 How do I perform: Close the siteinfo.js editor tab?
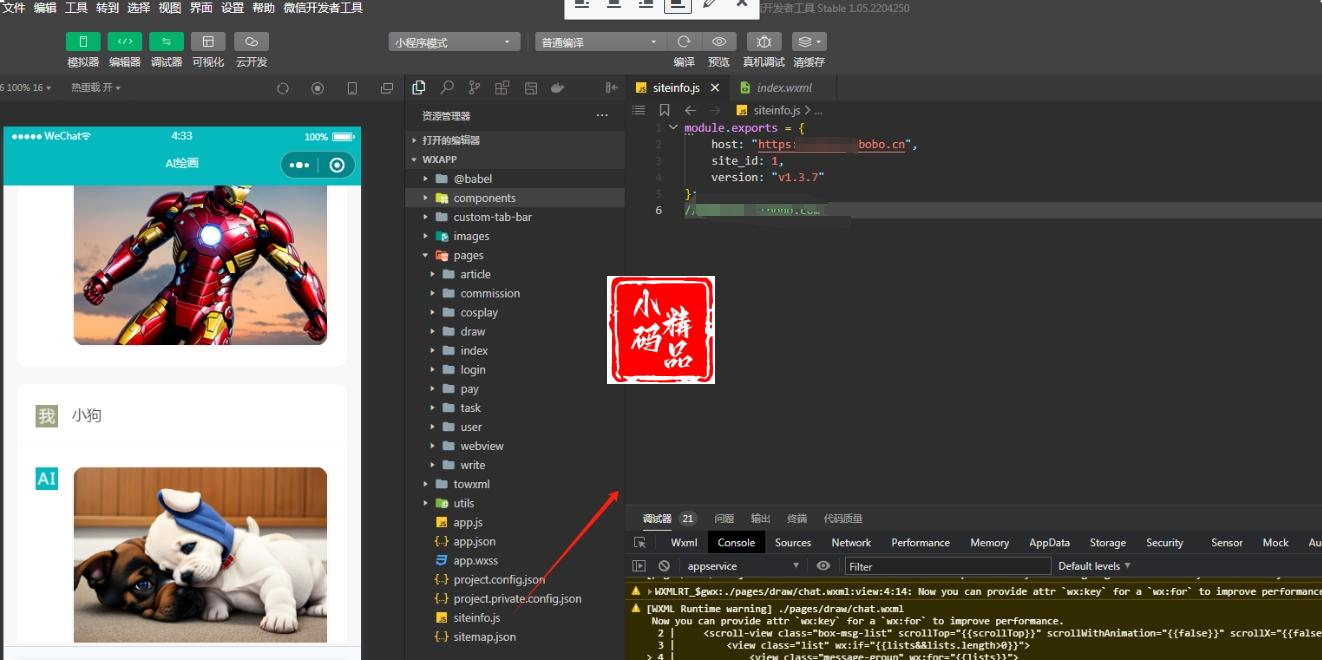[x=715, y=88]
